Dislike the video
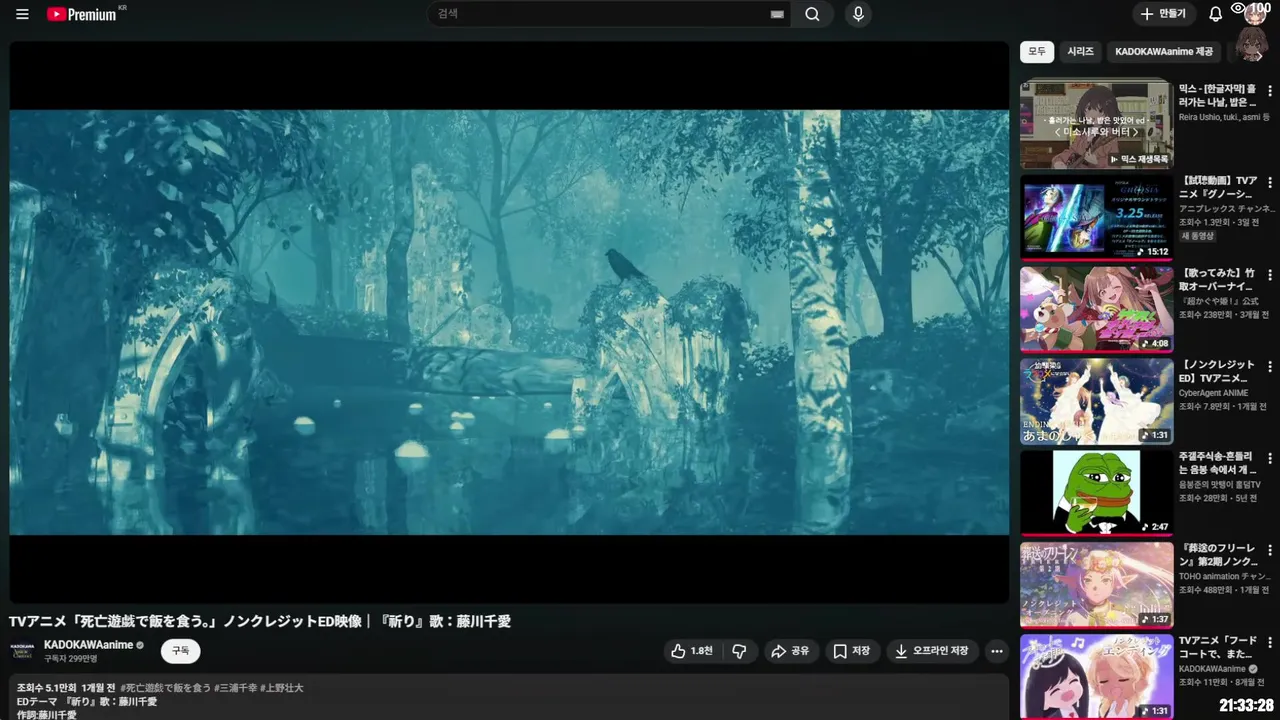The width and height of the screenshot is (1280, 720). (x=739, y=651)
